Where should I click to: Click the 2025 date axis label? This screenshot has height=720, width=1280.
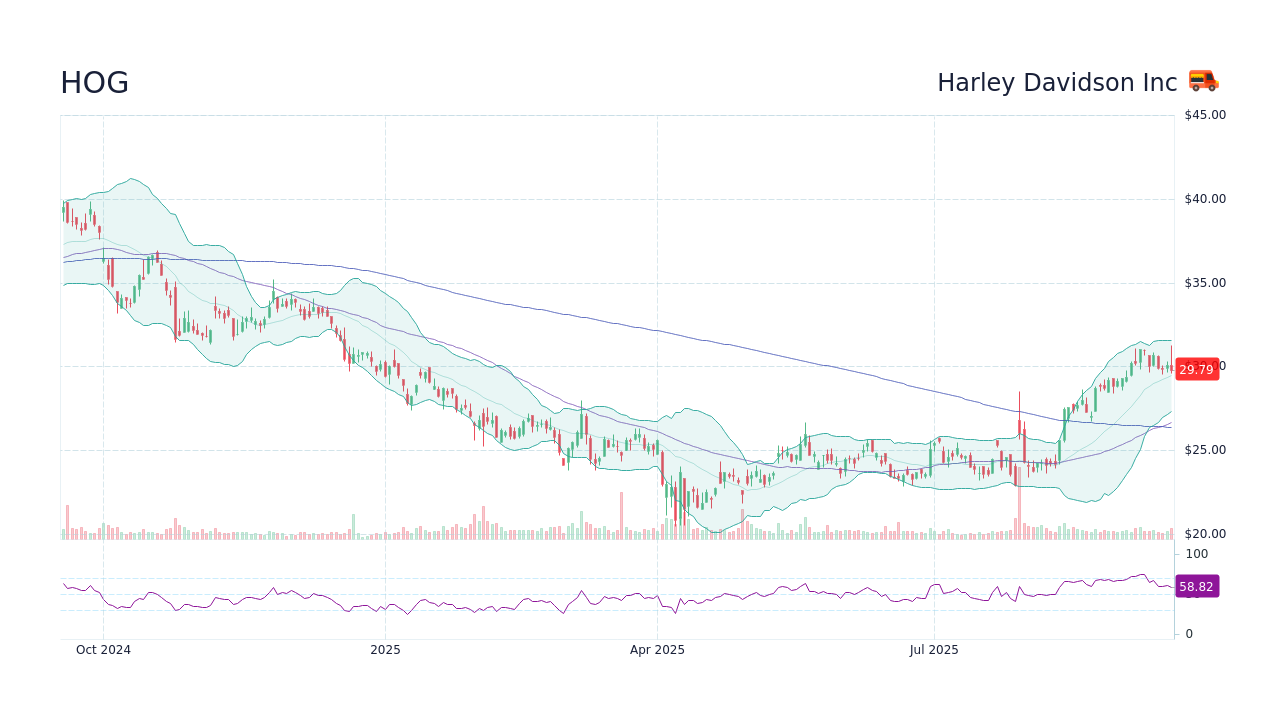(x=385, y=650)
